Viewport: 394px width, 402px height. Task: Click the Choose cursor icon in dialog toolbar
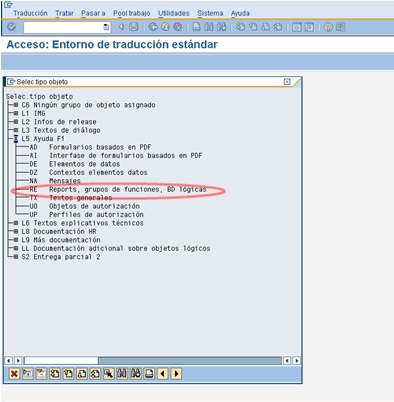tap(109, 374)
